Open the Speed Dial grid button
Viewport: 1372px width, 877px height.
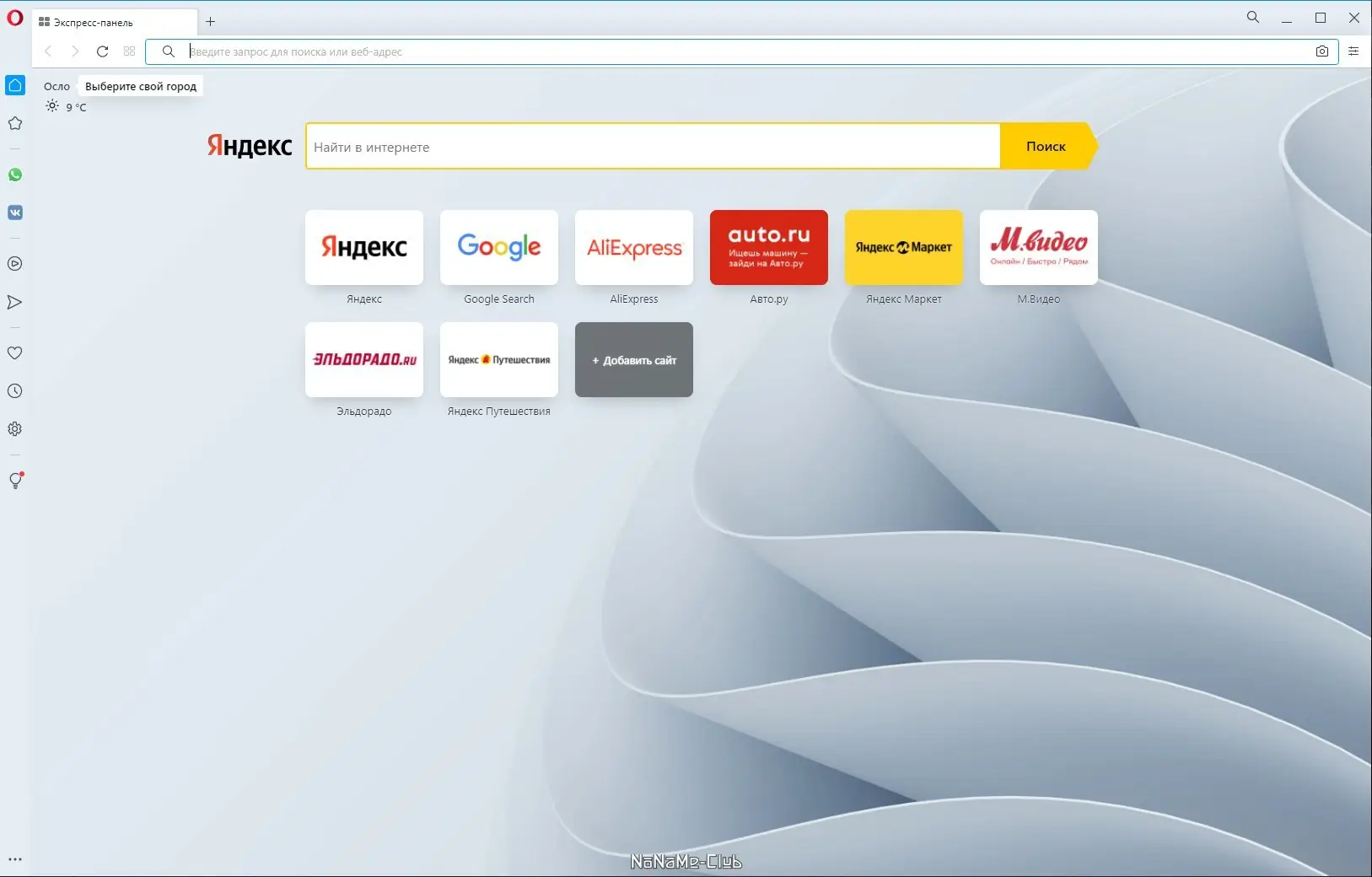tap(129, 51)
